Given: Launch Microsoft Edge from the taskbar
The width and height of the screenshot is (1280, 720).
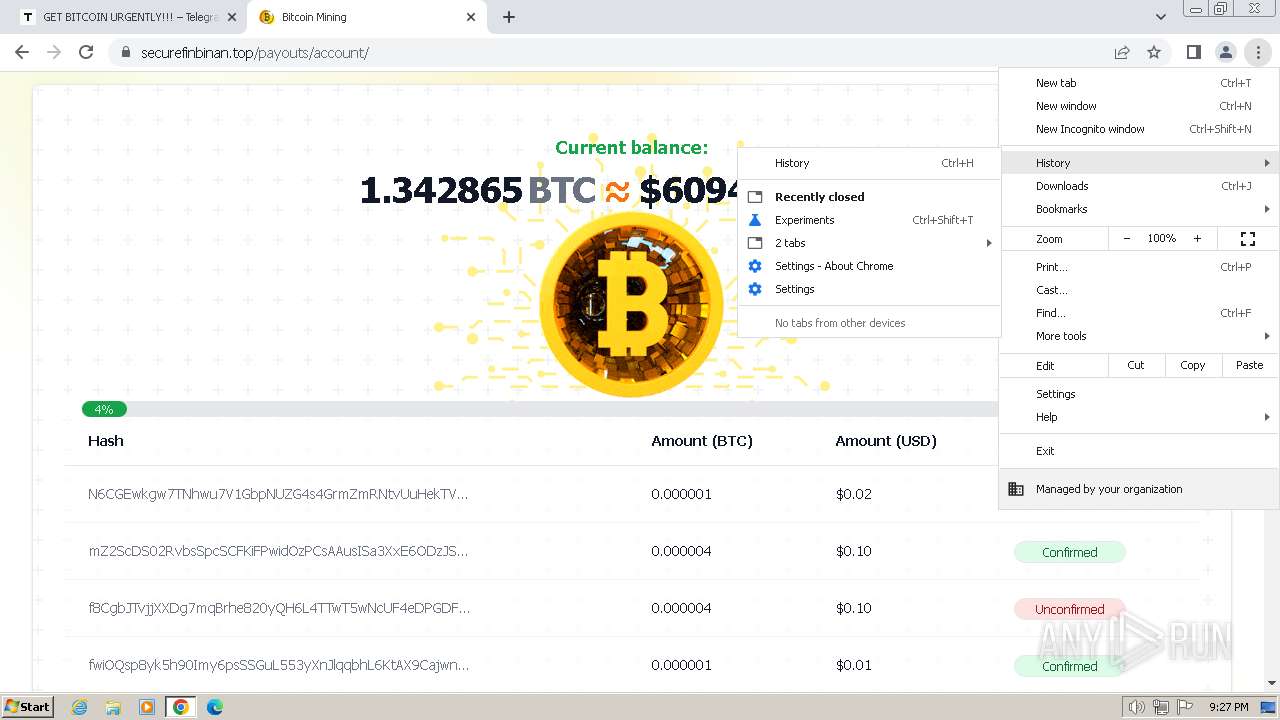Looking at the screenshot, I should click(x=215, y=707).
